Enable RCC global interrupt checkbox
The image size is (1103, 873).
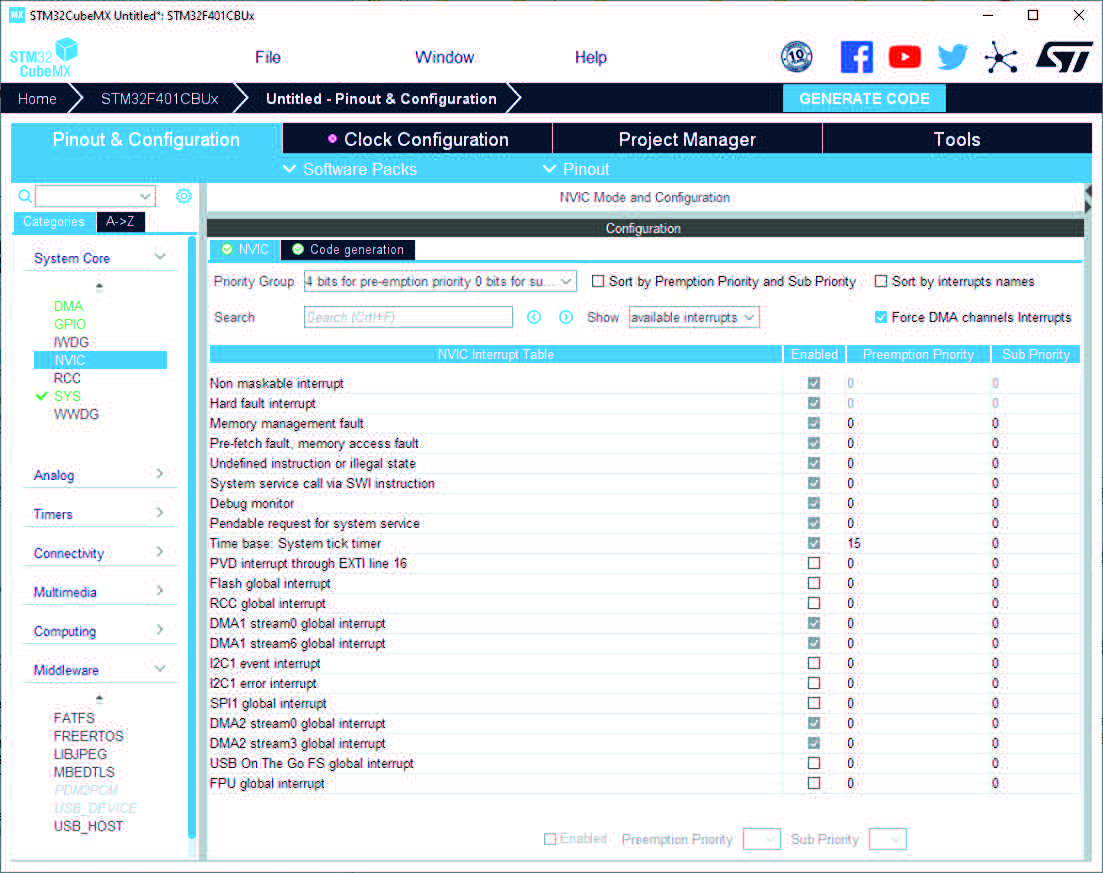pos(814,604)
